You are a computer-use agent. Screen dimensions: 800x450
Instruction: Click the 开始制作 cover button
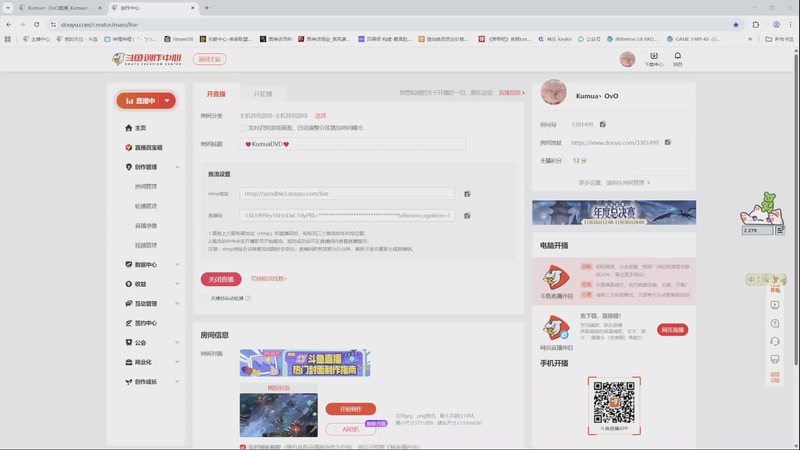[351, 409]
